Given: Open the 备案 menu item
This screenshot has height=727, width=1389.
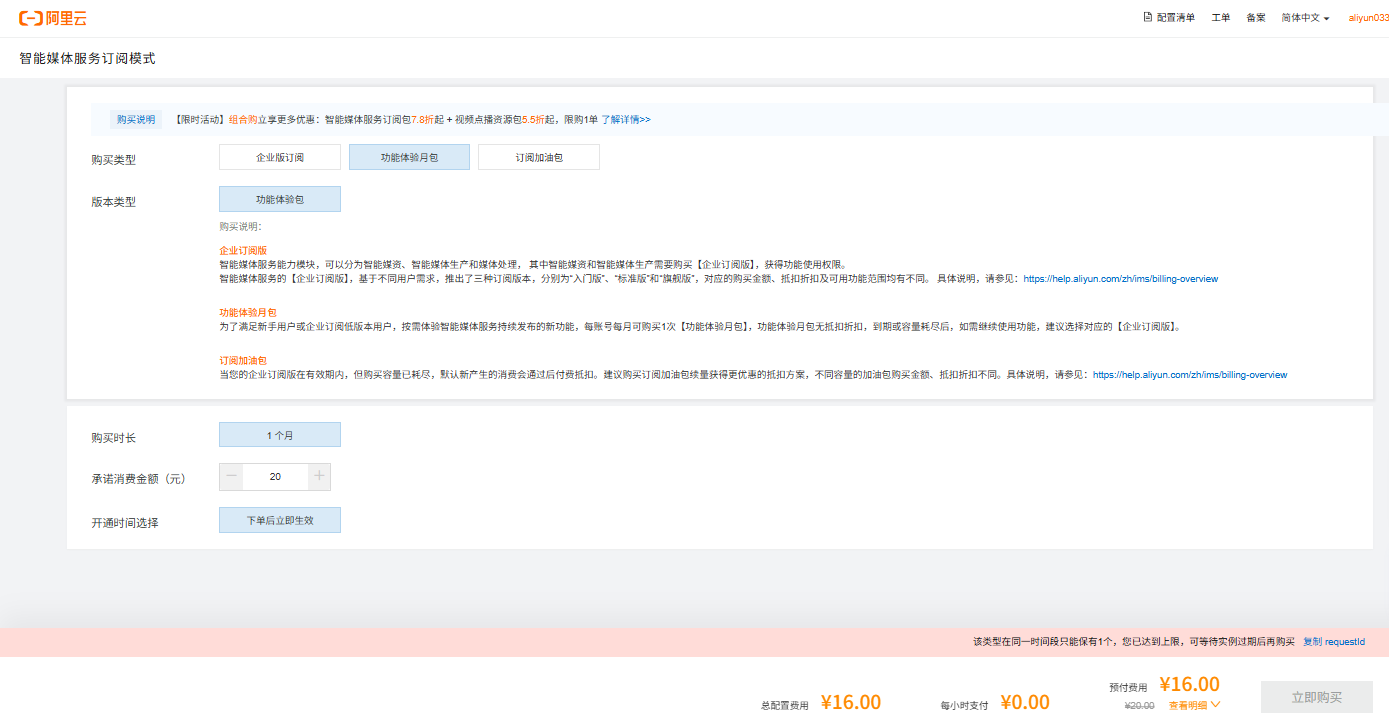Looking at the screenshot, I should (x=1256, y=18).
